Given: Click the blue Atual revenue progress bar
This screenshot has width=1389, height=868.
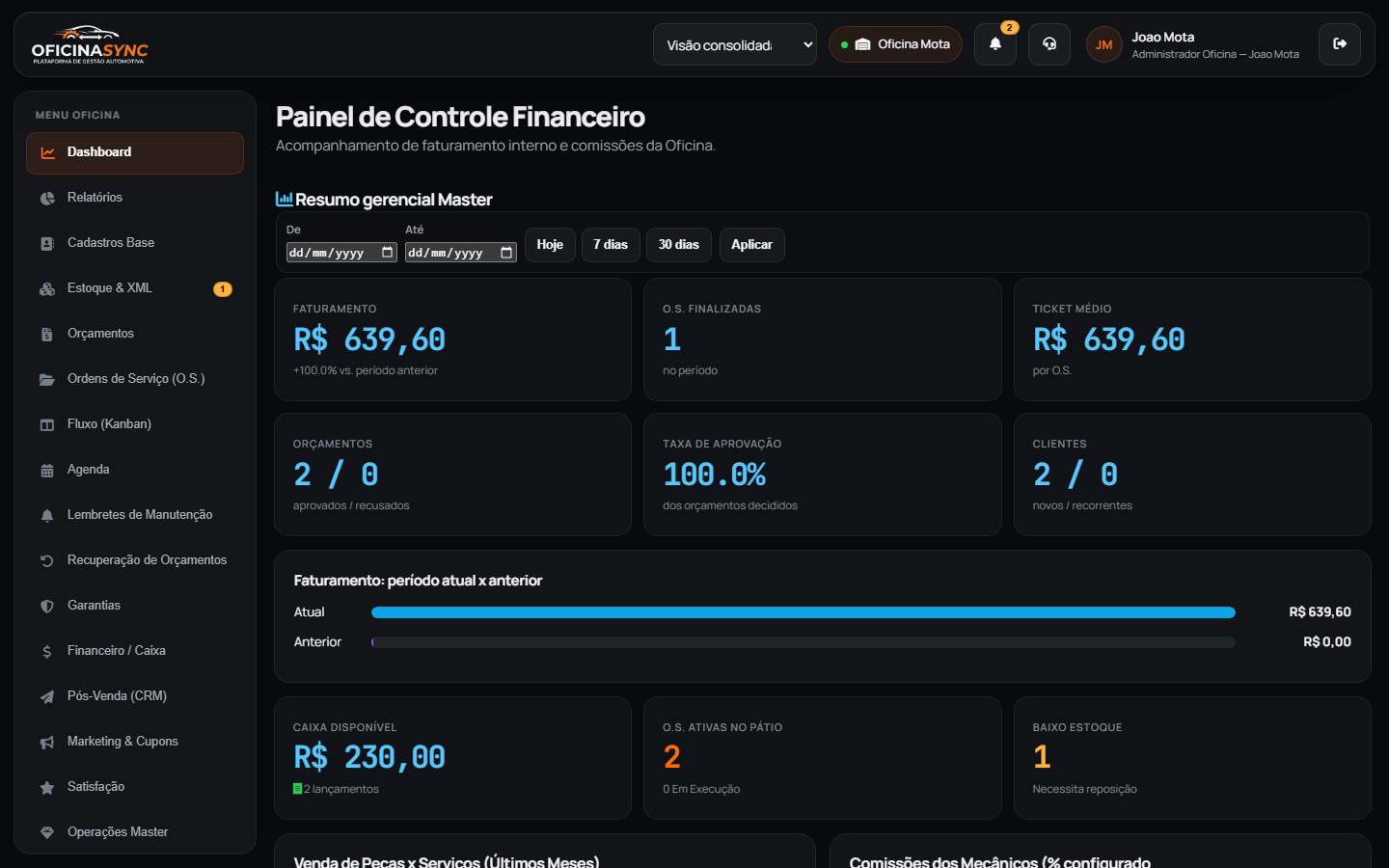Looking at the screenshot, I should click(803, 612).
